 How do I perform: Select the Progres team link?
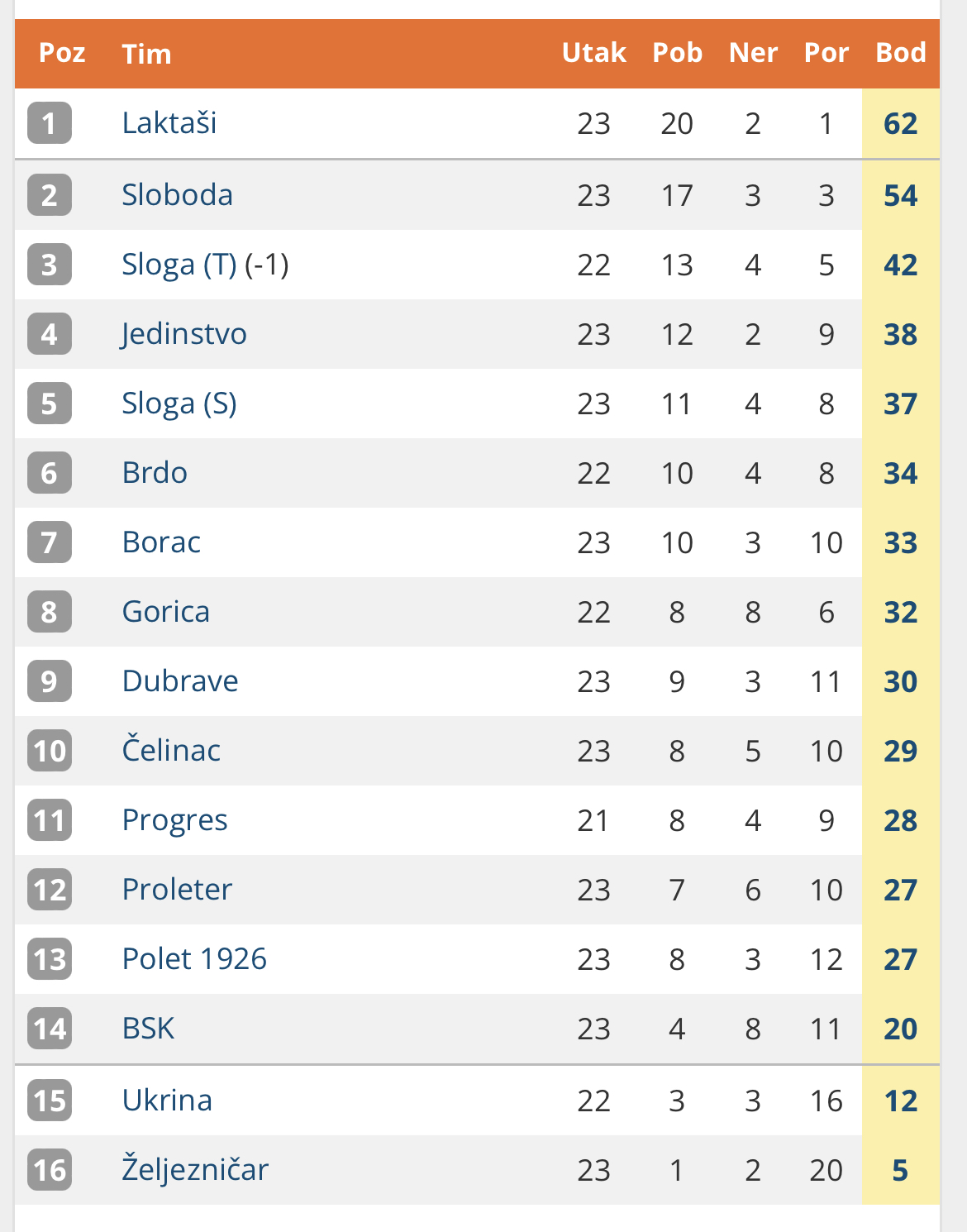click(x=175, y=820)
